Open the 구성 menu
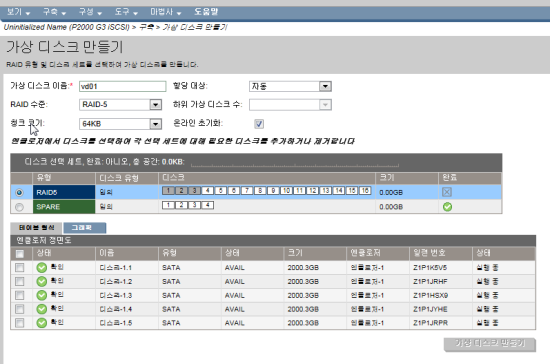Screen dimensions: 550x364 pos(90,12)
